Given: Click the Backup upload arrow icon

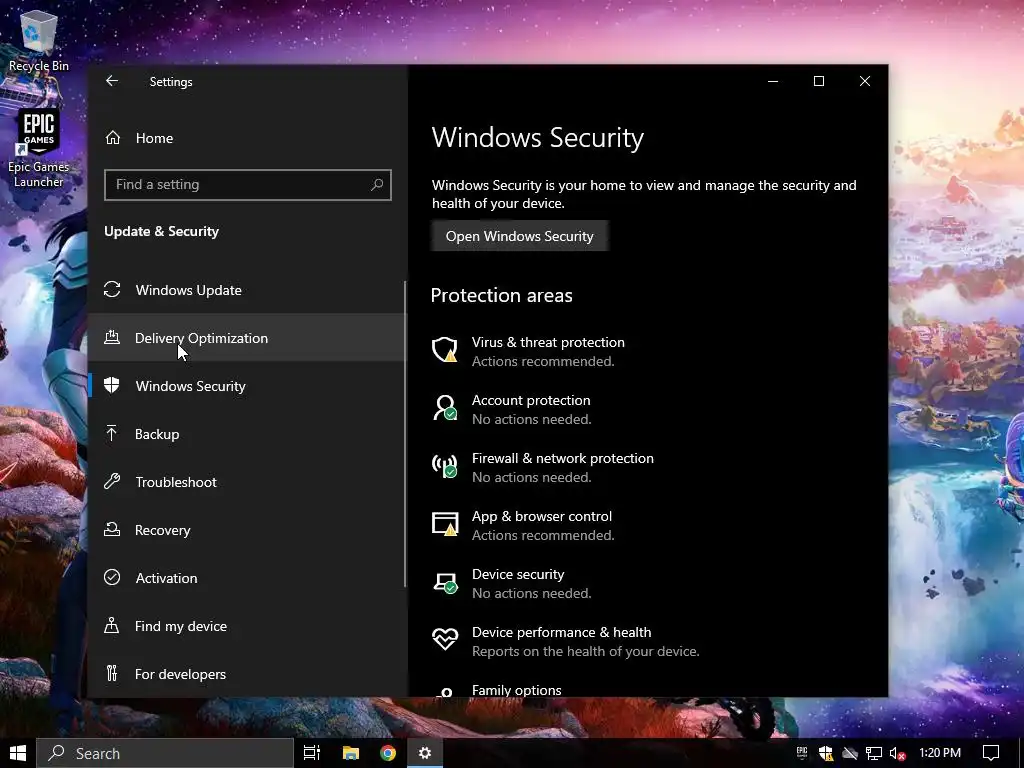Looking at the screenshot, I should tap(112, 433).
